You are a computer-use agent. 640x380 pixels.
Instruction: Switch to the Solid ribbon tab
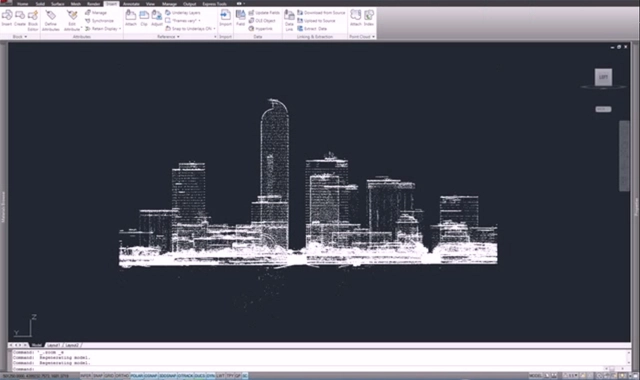click(x=40, y=4)
